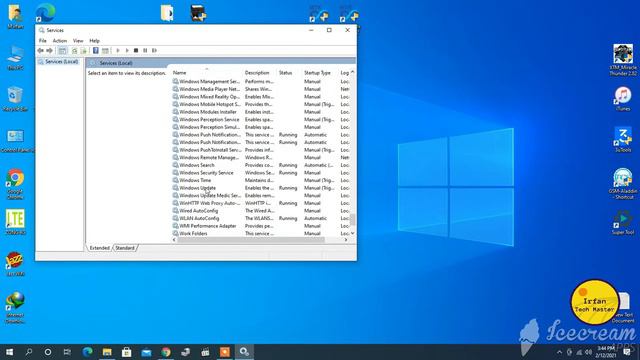Click the horizontal scrollbar right arrow
640x360 pixels.
346,240
